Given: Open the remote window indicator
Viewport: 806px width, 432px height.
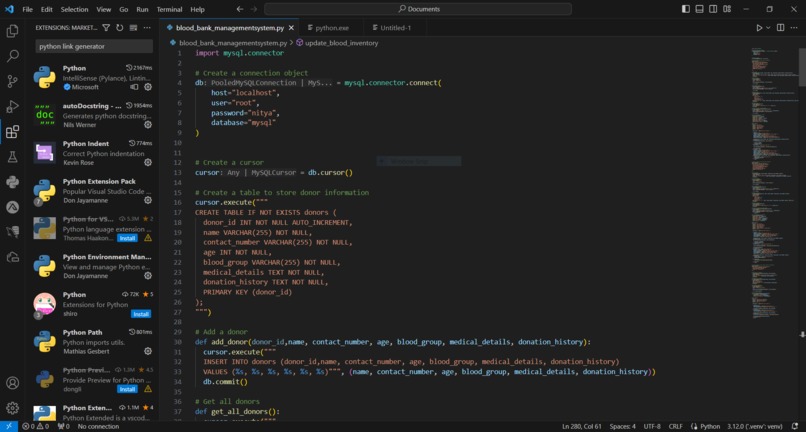Looking at the screenshot, I should [x=9, y=426].
